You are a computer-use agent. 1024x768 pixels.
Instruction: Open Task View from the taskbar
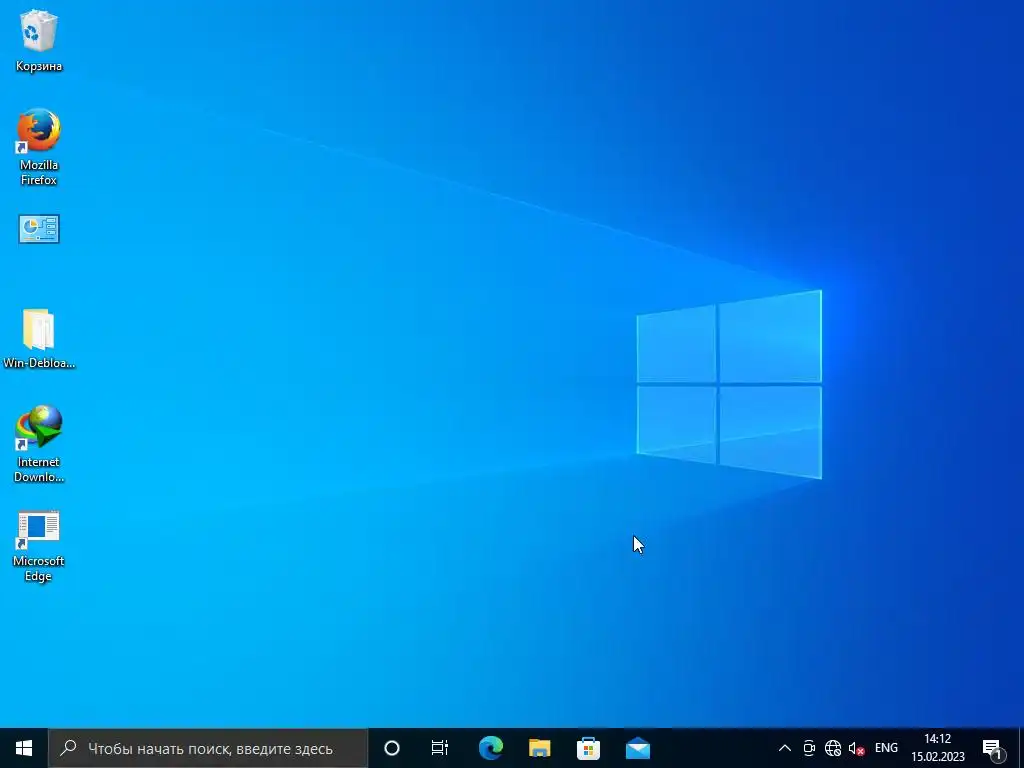point(440,748)
